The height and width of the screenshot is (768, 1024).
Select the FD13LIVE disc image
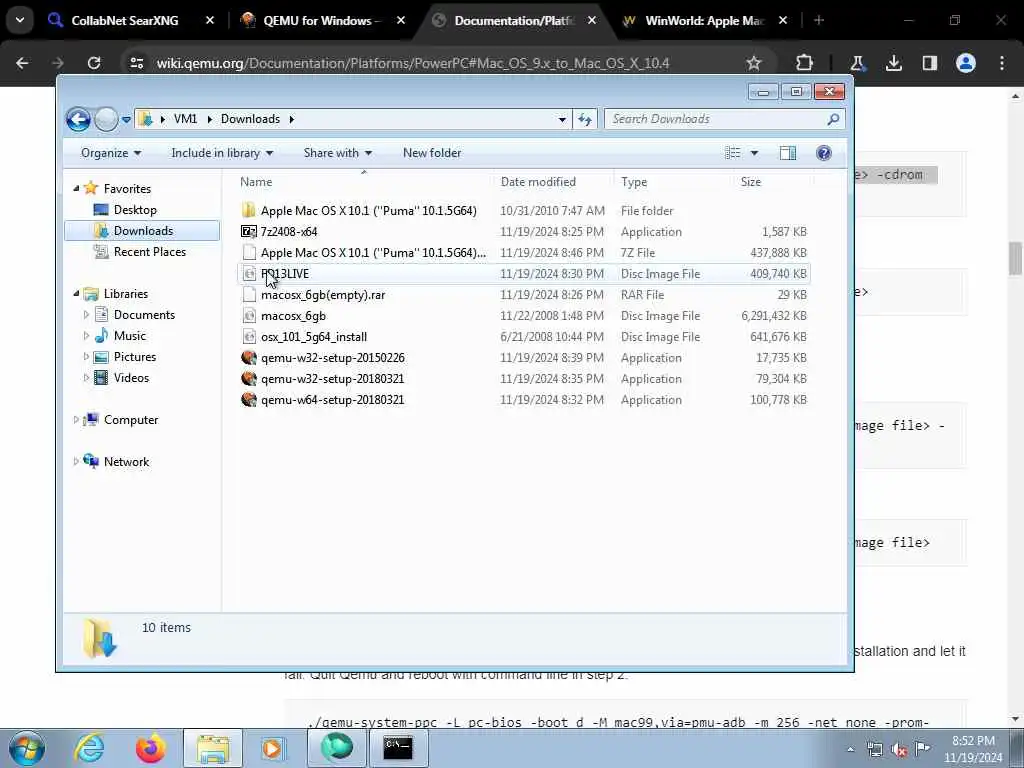[285, 274]
